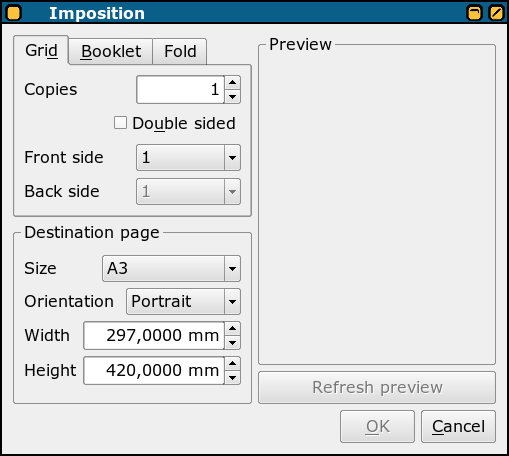
Task: Click the Height value field
Action: coord(154,370)
